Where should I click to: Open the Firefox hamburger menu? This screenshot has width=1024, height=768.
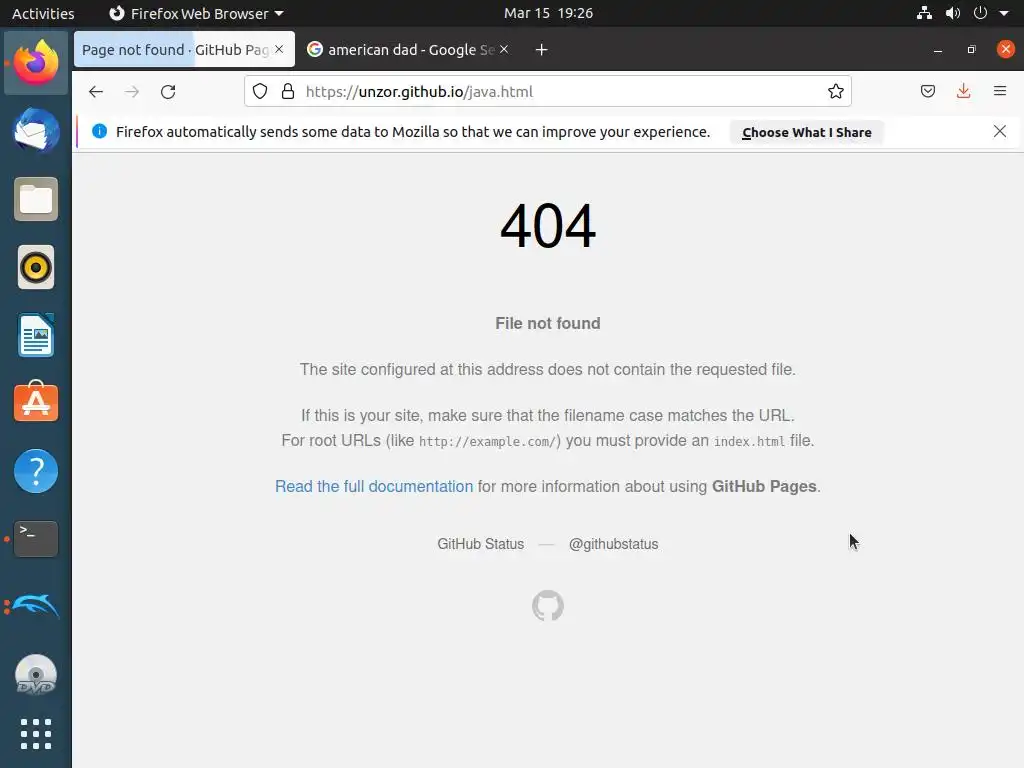pyautogui.click(x=1000, y=91)
